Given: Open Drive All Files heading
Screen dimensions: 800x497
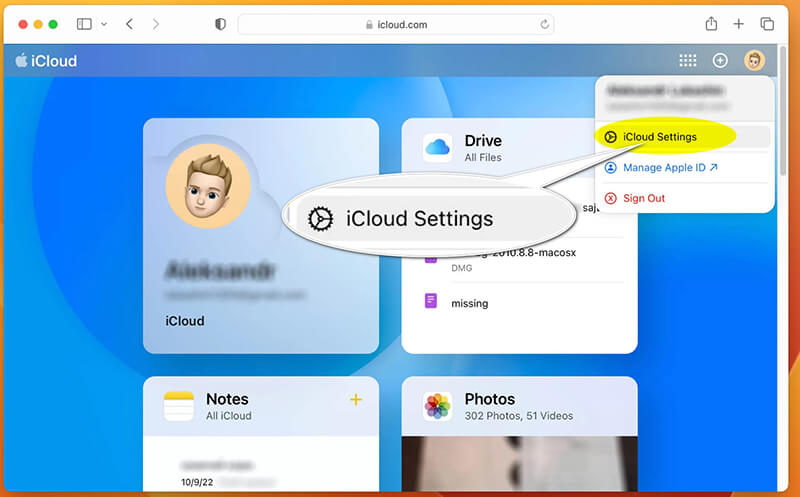Looking at the screenshot, I should [x=483, y=148].
